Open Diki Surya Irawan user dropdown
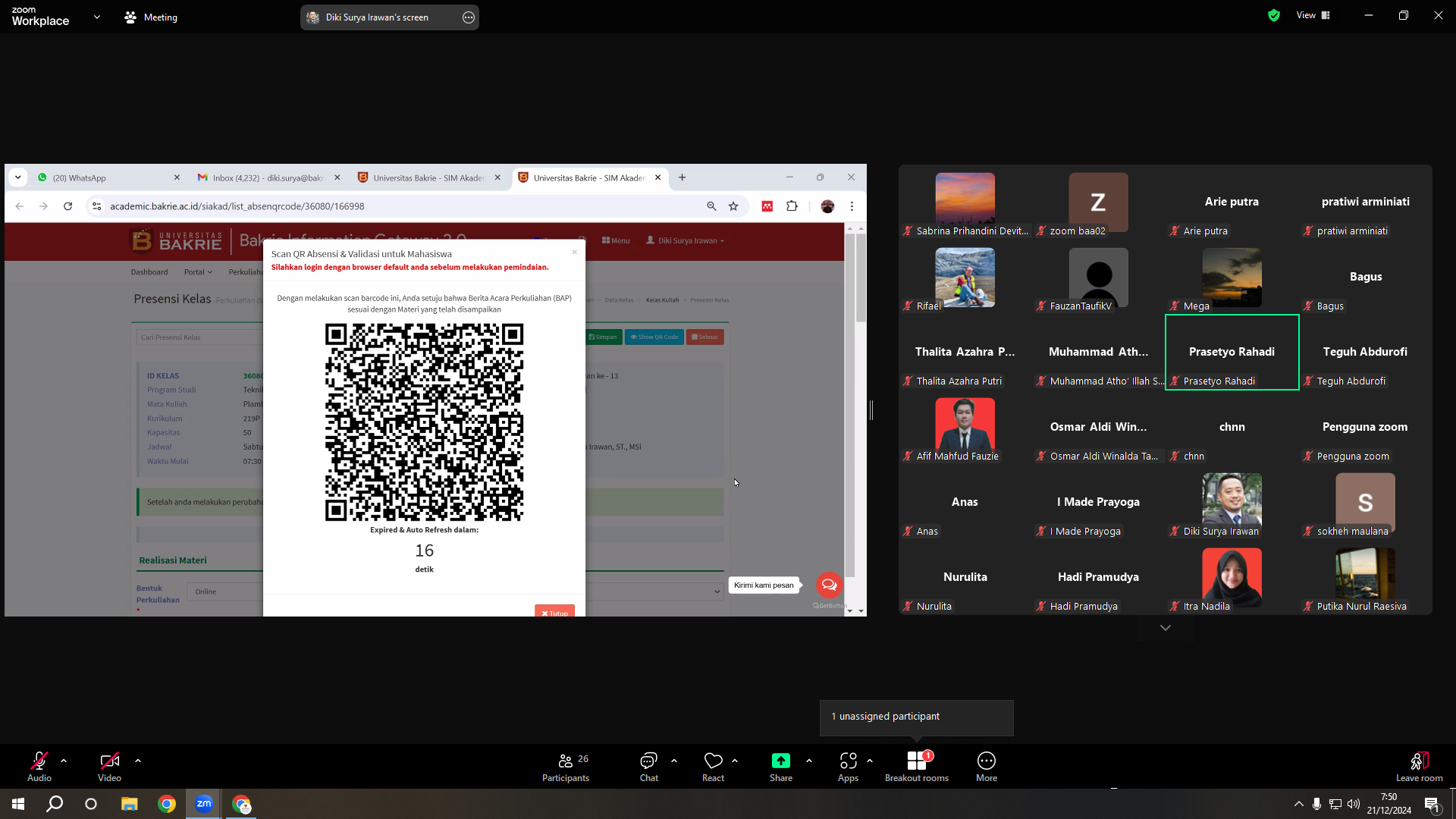This screenshot has width=1456, height=819. coord(685,240)
